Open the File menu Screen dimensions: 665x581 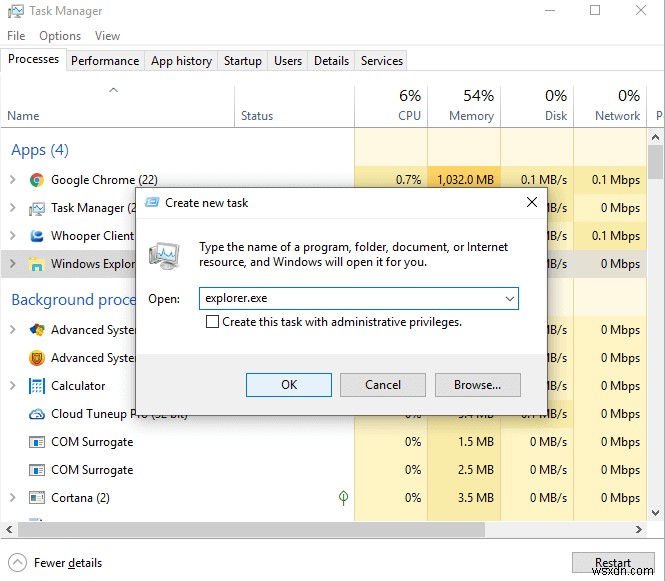click(16, 36)
